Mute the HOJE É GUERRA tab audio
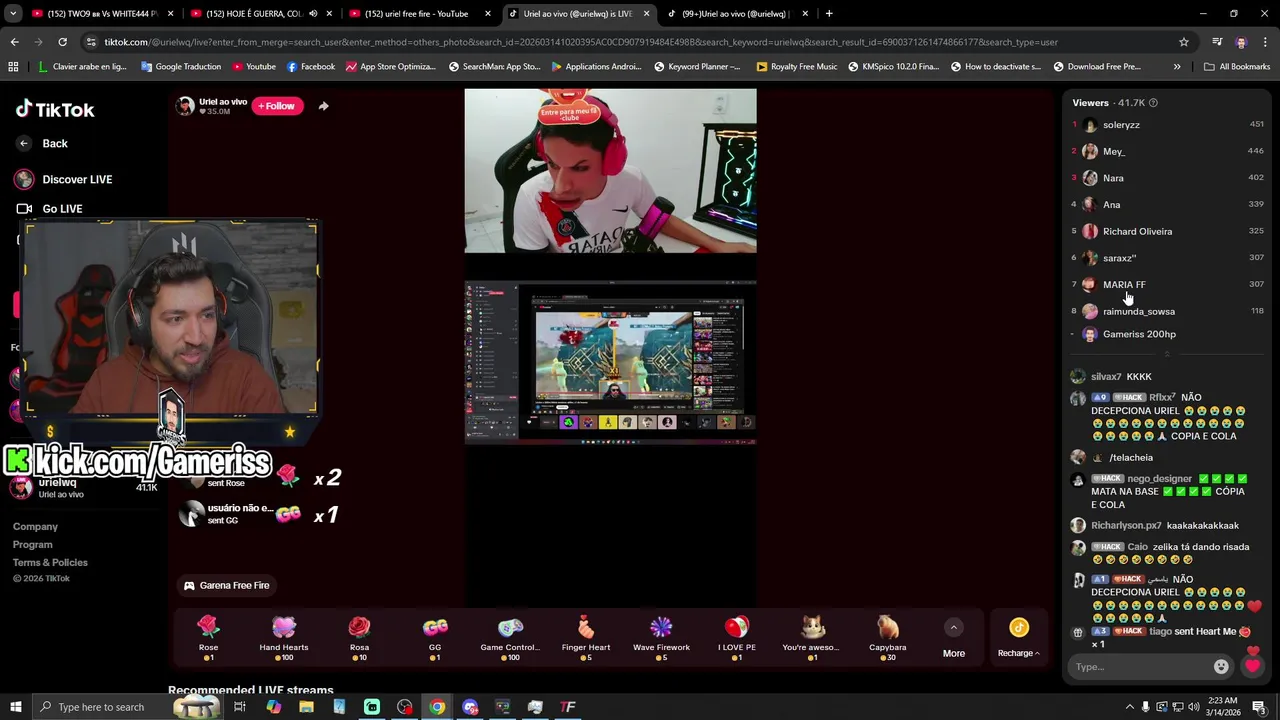 pos(313,14)
